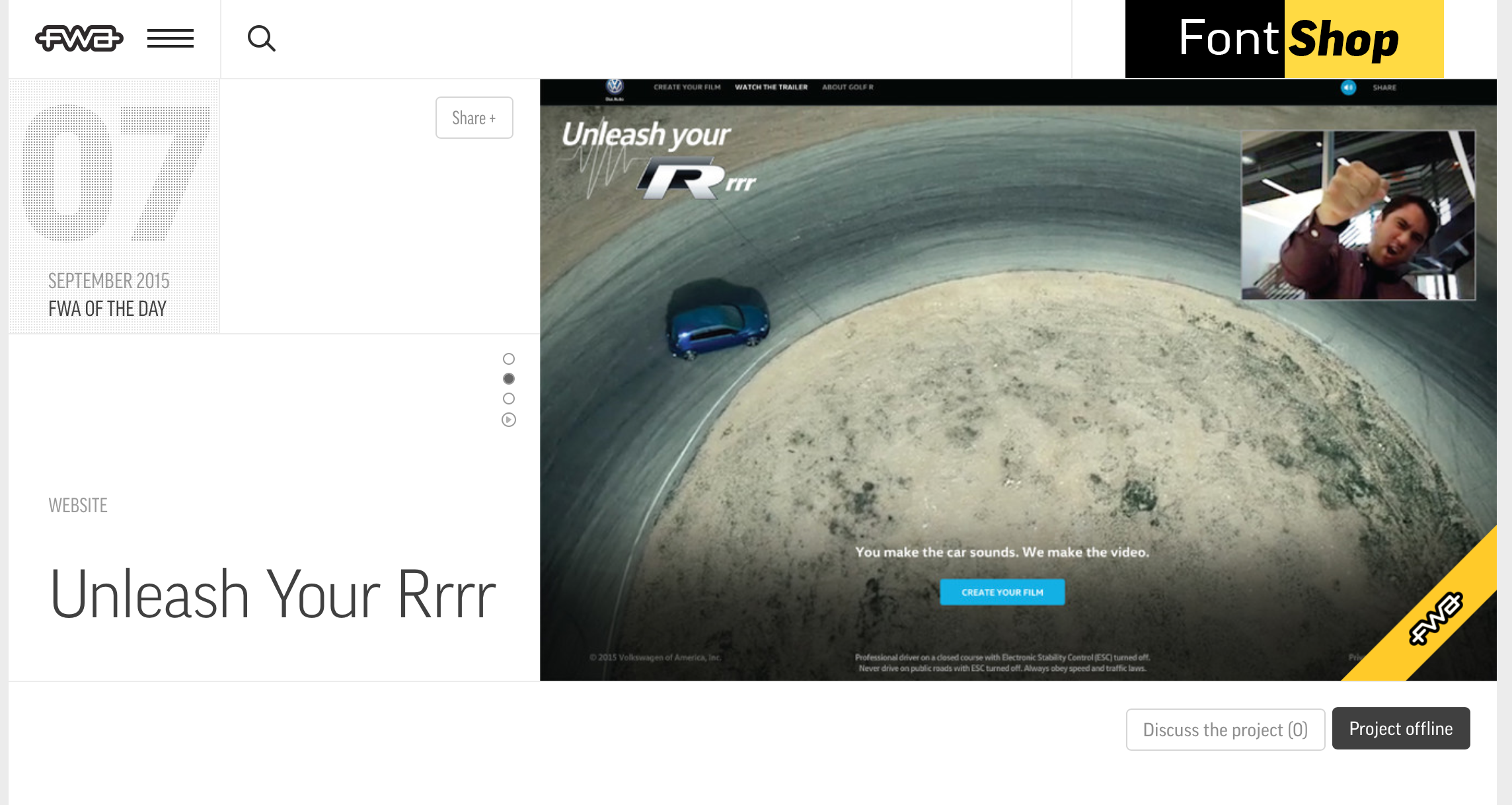1512x805 pixels.
Task: Click CREATE YOUR FILM in preview nav
Action: pyautogui.click(x=687, y=87)
